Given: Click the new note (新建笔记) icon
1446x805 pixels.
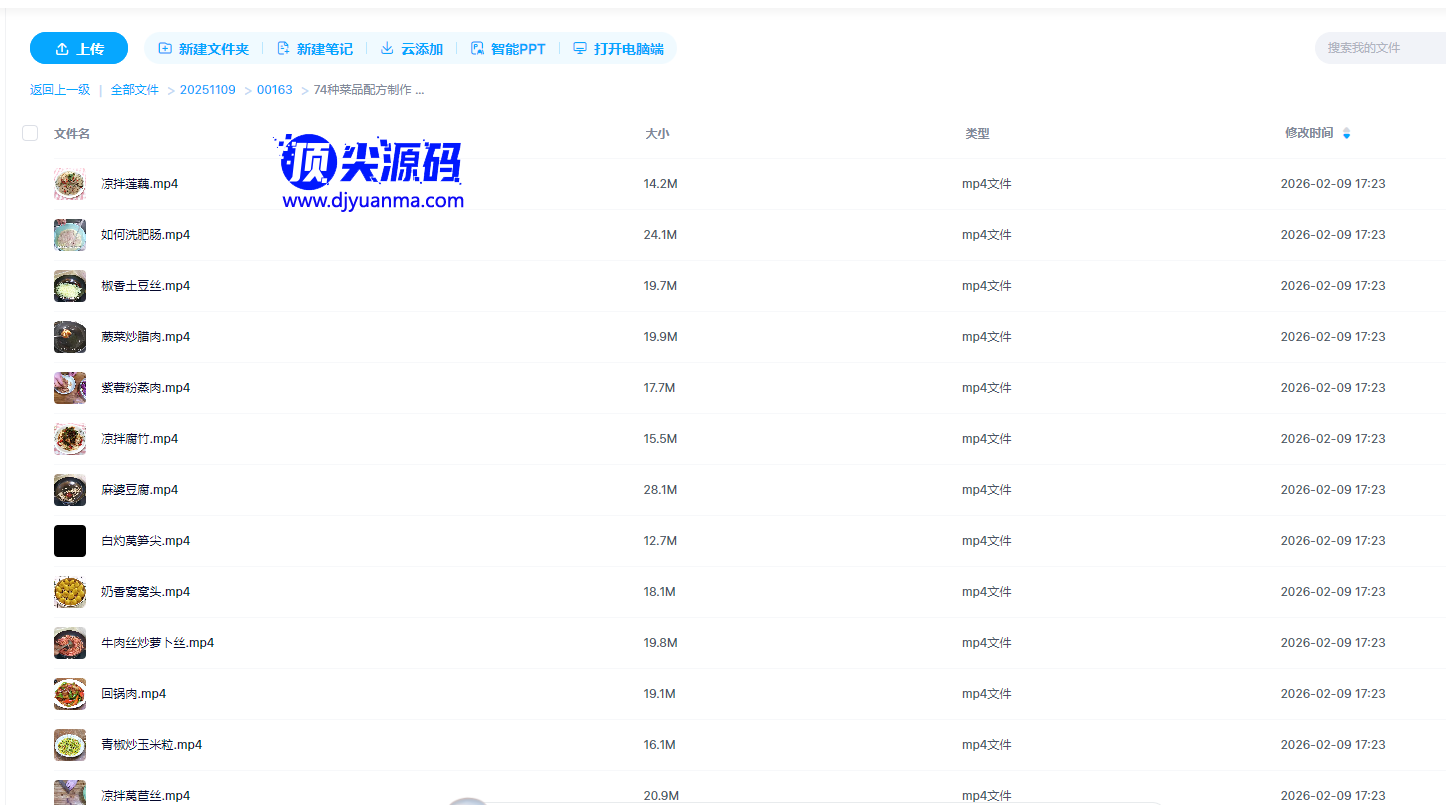Looking at the screenshot, I should pos(283,48).
